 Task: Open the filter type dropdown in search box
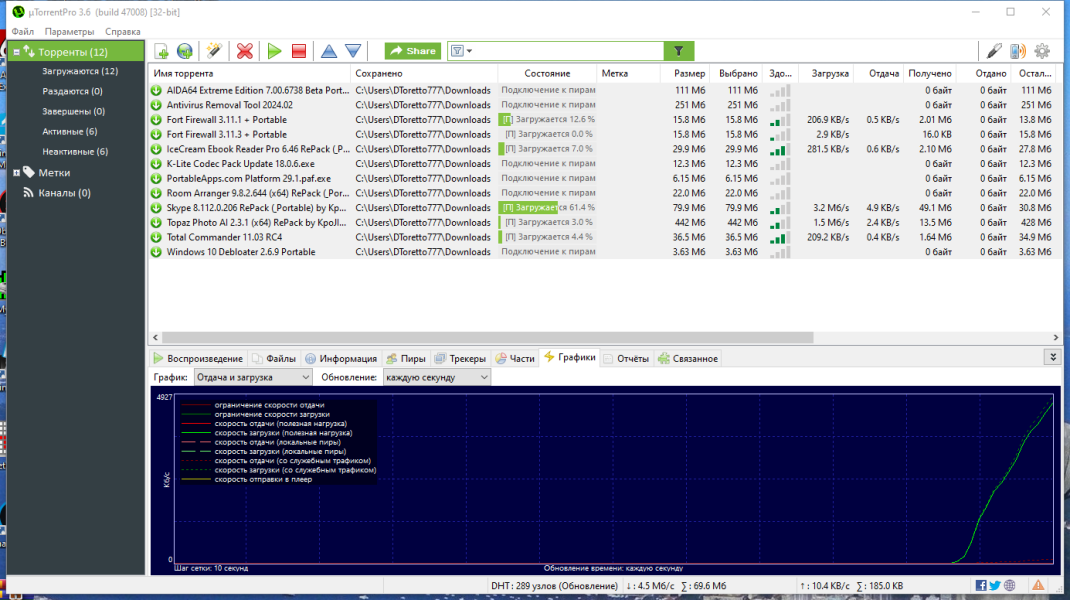coord(461,51)
